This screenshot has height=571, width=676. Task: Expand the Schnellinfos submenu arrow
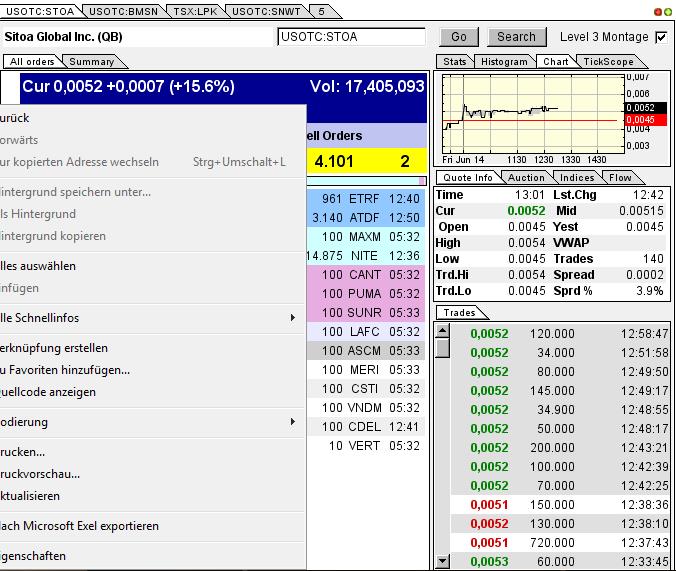pyautogui.click(x=292, y=318)
